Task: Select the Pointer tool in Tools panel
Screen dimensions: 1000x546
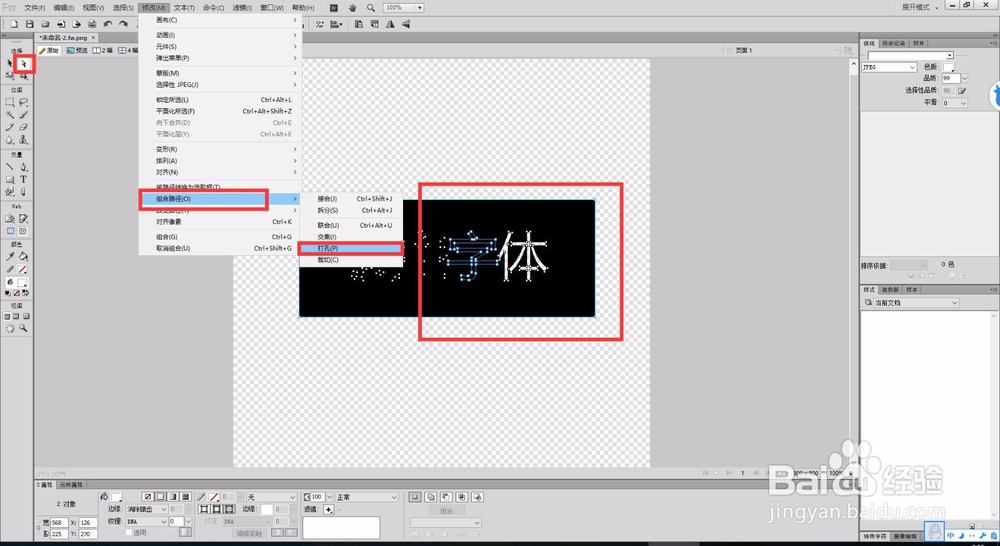Action: (x=10, y=64)
